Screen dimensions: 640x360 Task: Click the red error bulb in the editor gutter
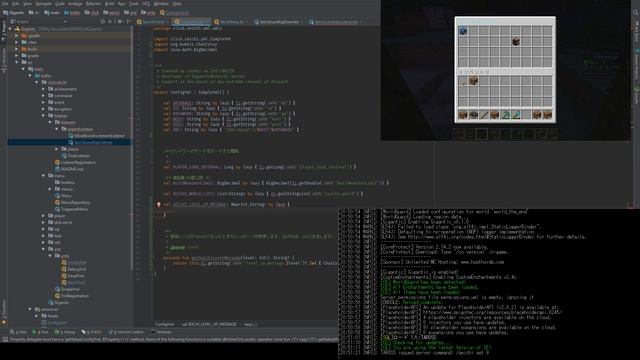[x=159, y=204]
